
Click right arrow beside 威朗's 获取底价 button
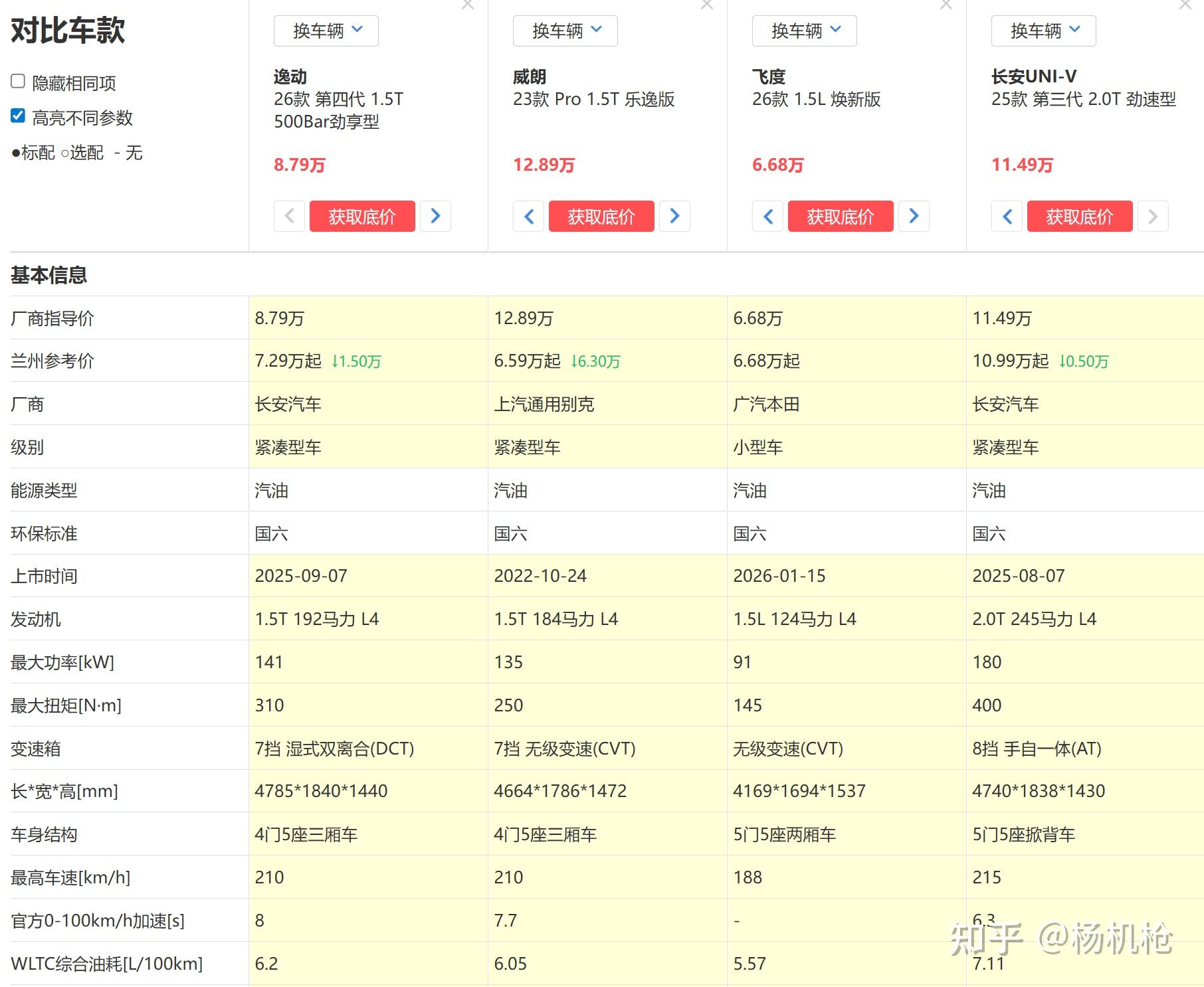pos(674,216)
